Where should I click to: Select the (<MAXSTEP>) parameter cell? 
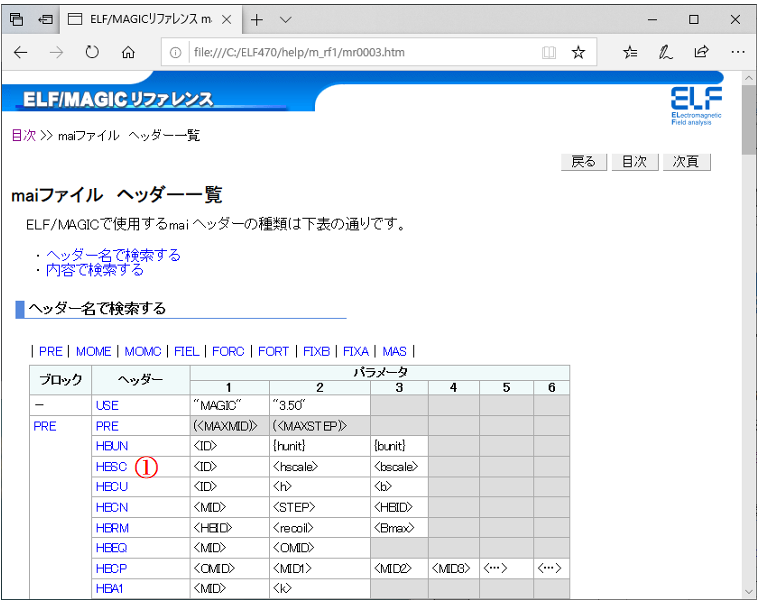pyautogui.click(x=320, y=426)
